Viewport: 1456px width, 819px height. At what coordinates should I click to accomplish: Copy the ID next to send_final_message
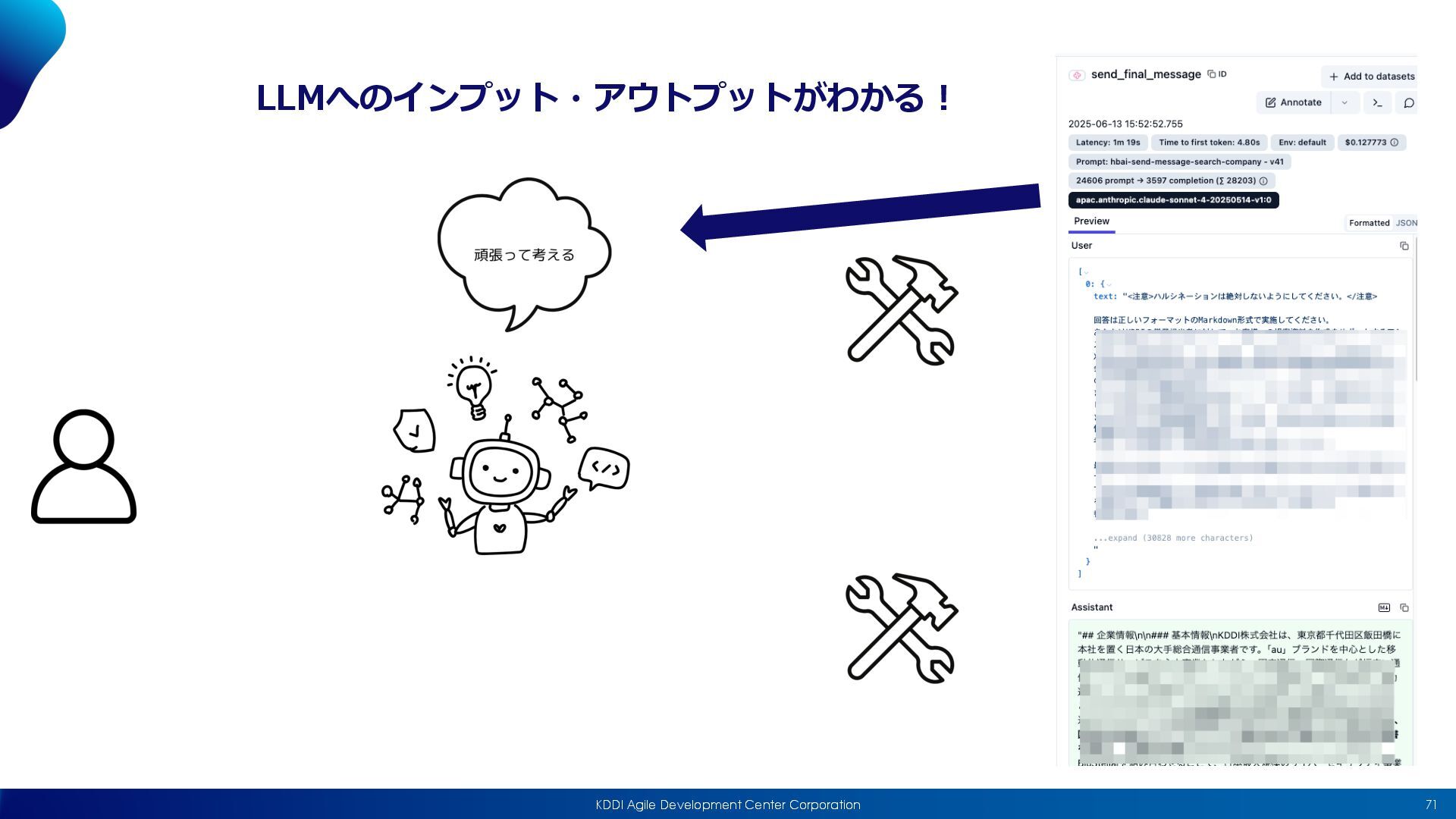pos(1216,74)
